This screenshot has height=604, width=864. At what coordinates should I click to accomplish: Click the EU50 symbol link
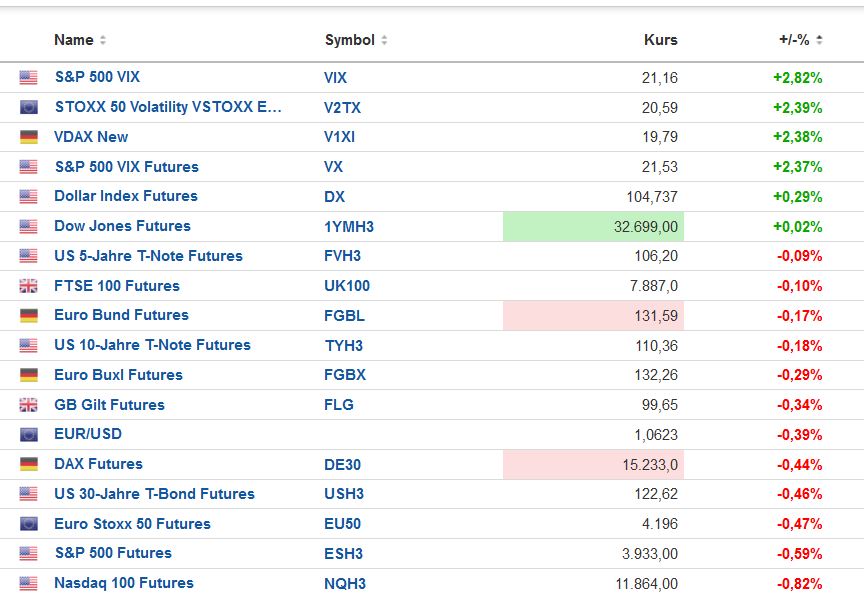[x=342, y=524]
